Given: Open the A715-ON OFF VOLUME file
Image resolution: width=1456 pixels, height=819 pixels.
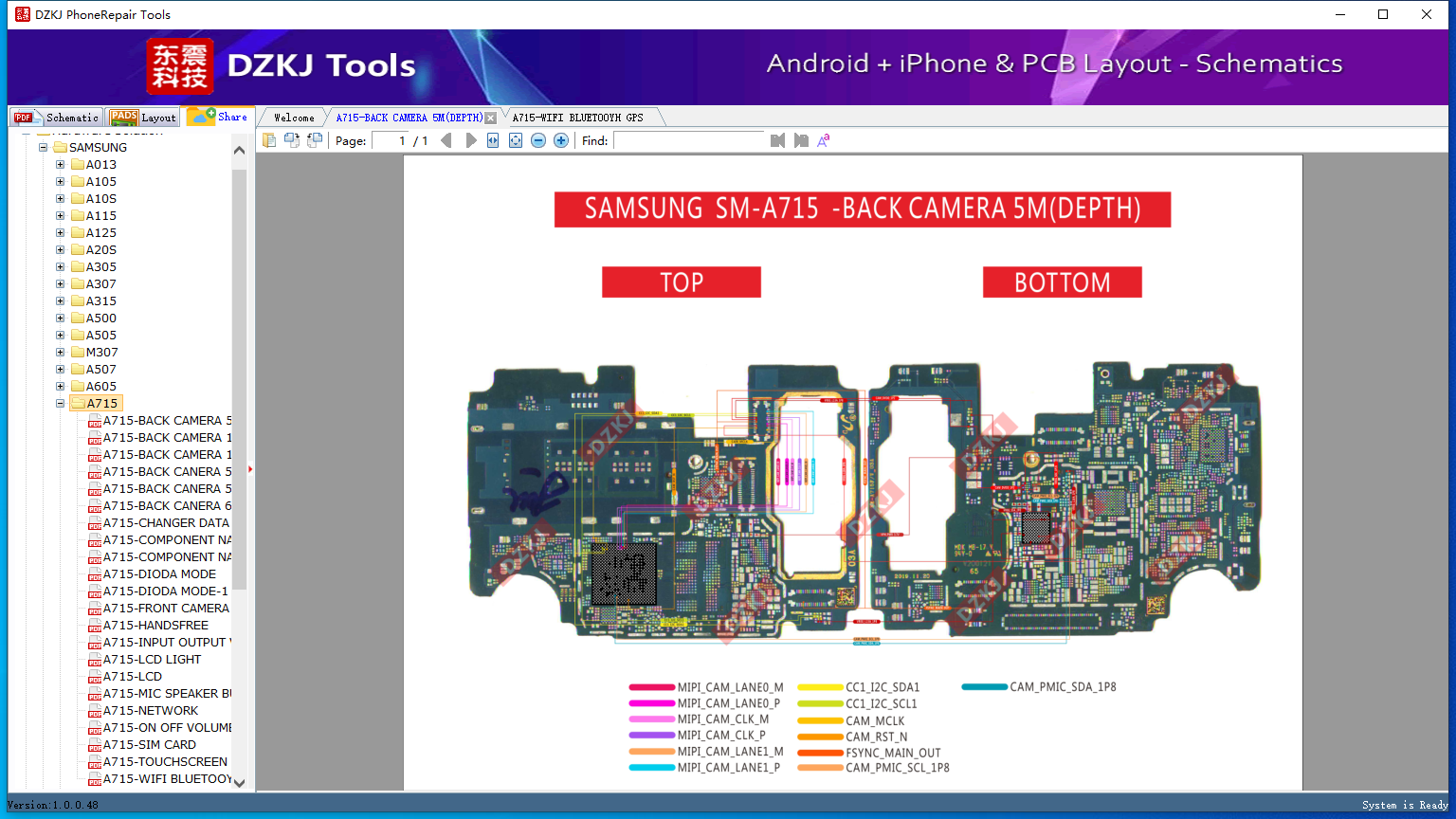Looking at the screenshot, I should point(167,728).
